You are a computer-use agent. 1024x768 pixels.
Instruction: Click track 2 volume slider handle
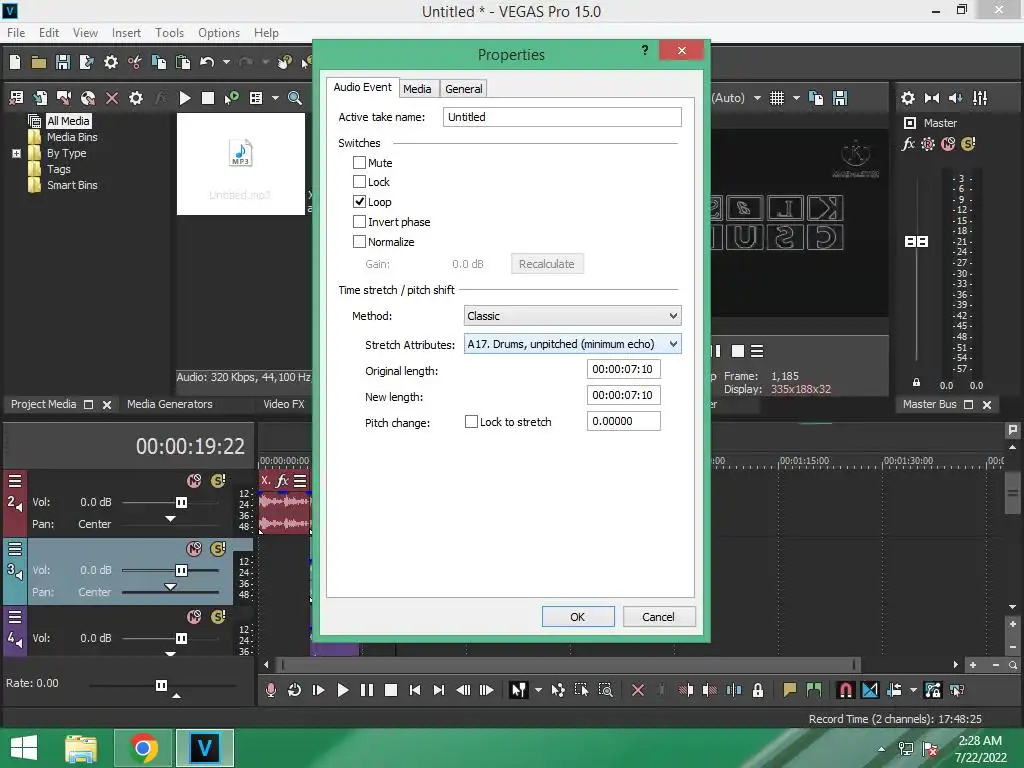(181, 502)
